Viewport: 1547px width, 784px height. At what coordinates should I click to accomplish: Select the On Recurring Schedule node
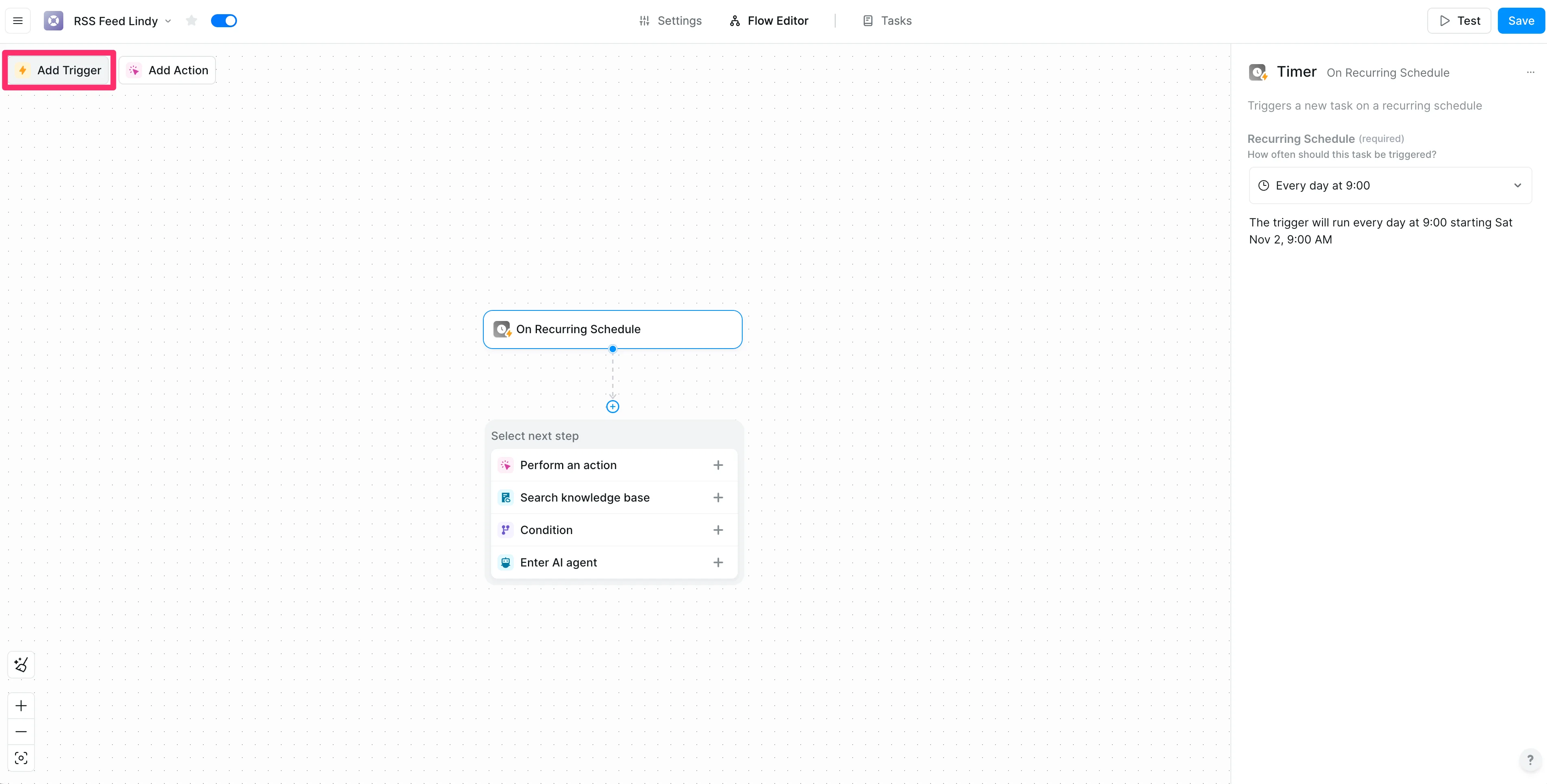(x=612, y=329)
